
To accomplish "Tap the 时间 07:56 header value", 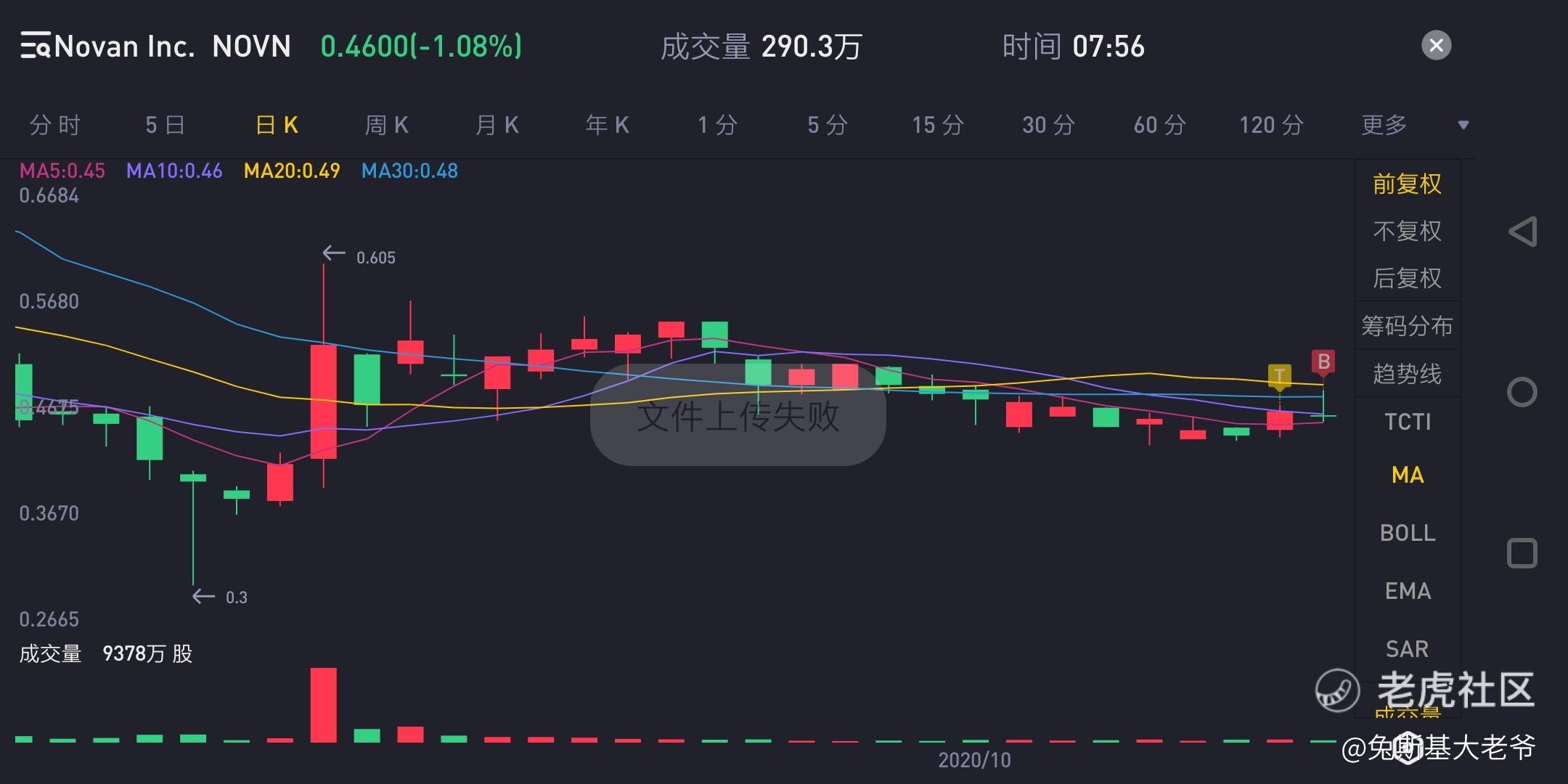I will 1073,47.
